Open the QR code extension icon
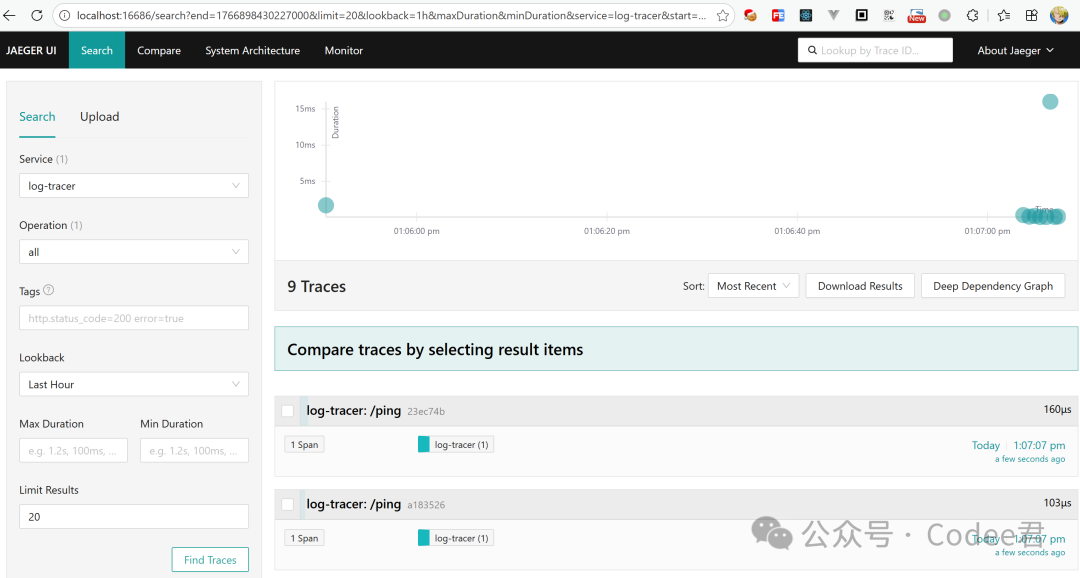 pyautogui.click(x=889, y=15)
